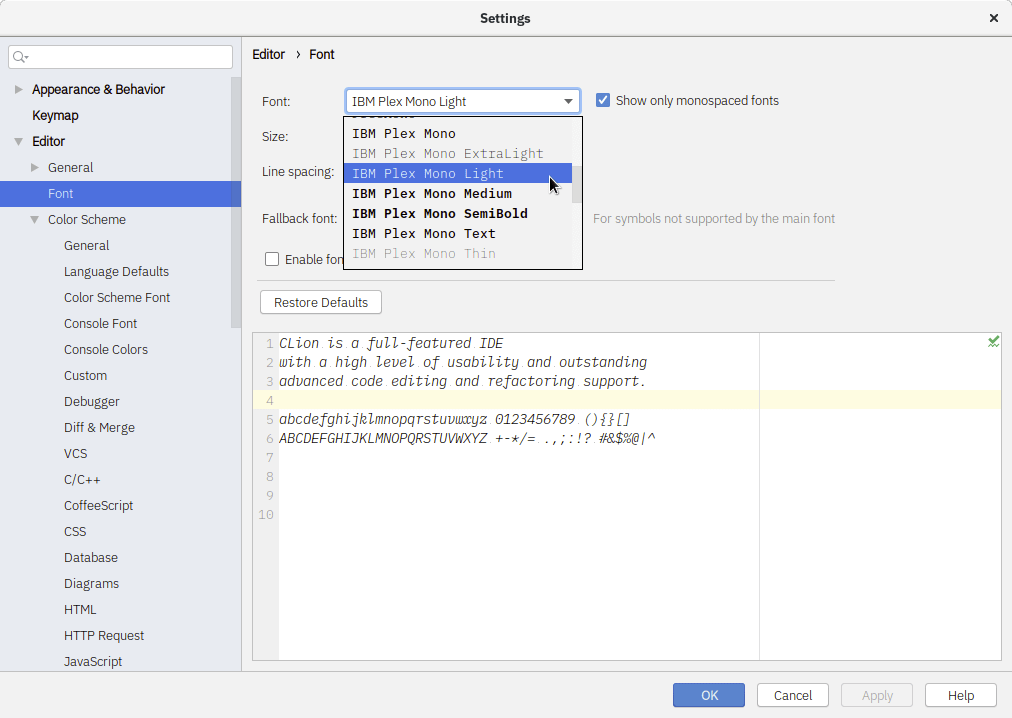Click the Restore Defaults button
Screen dimensions: 1012x718
320,302
